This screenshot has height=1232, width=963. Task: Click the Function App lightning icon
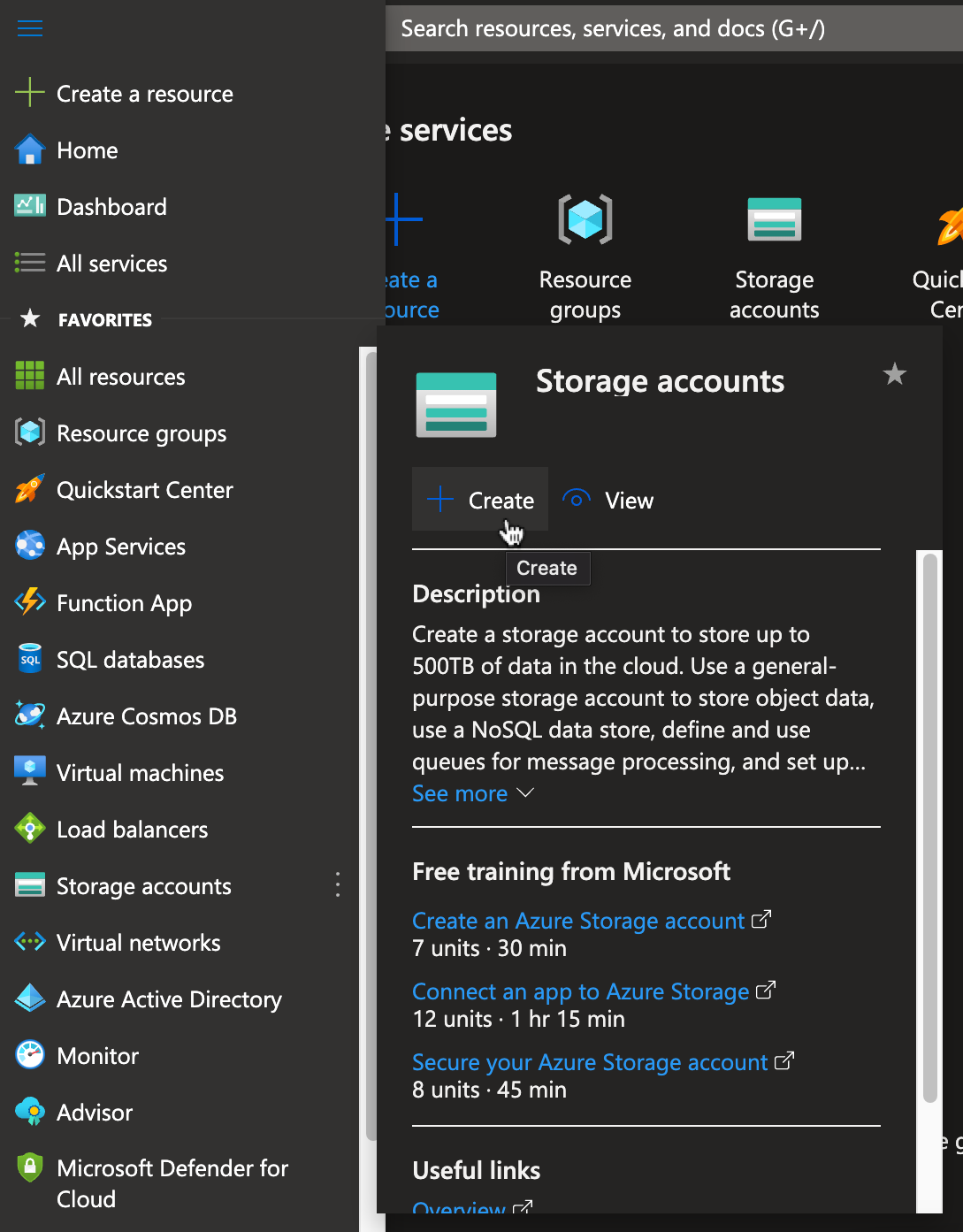point(30,602)
